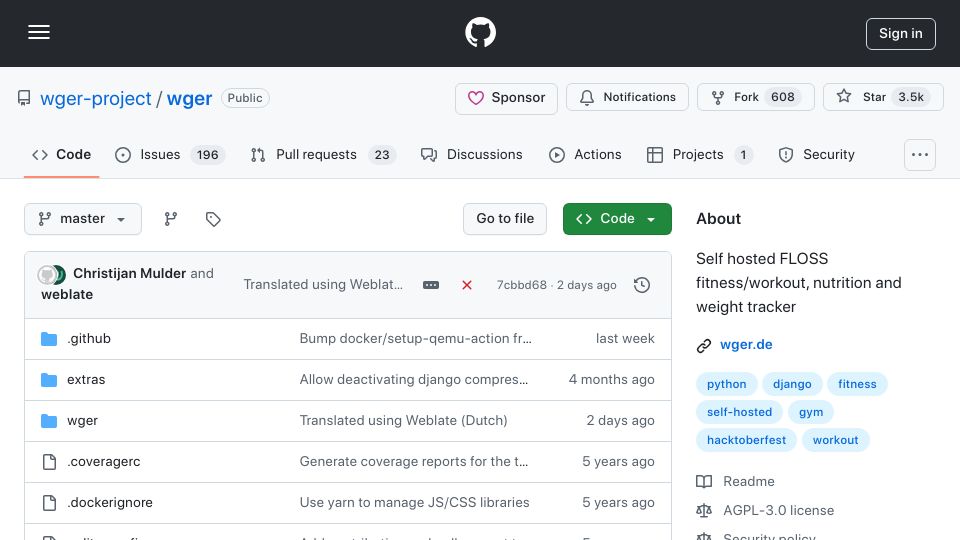Select the self-hosted topic tag
Viewport: 960px width, 540px height.
739,413
